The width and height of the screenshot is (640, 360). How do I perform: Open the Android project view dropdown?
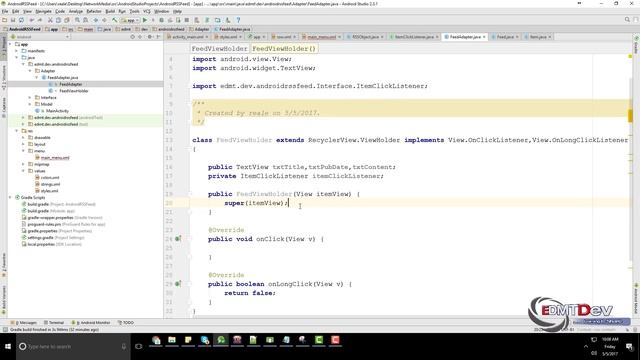point(39,37)
